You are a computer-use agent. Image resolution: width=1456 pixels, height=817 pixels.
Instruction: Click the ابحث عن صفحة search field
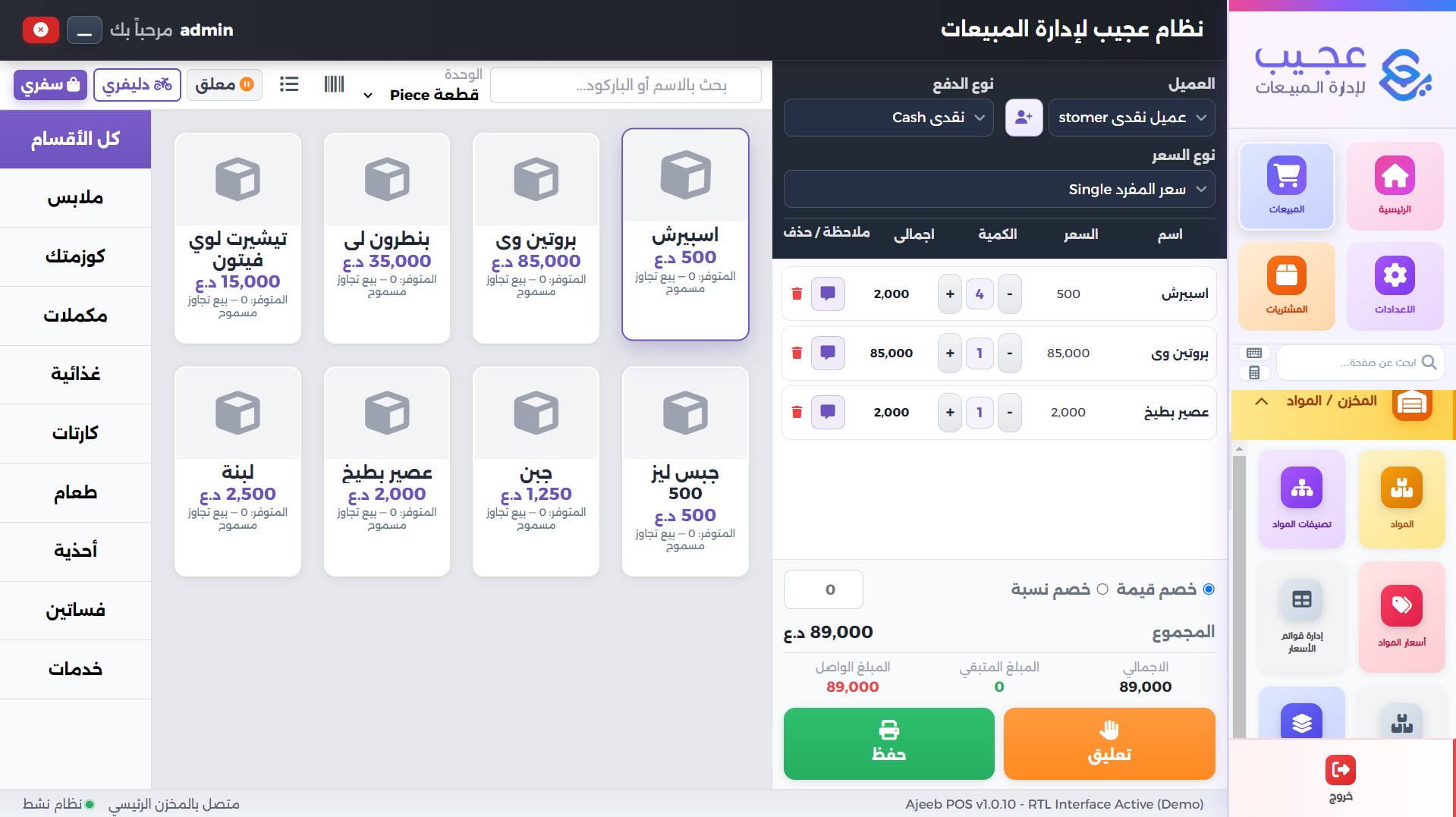pyautogui.click(x=1360, y=363)
